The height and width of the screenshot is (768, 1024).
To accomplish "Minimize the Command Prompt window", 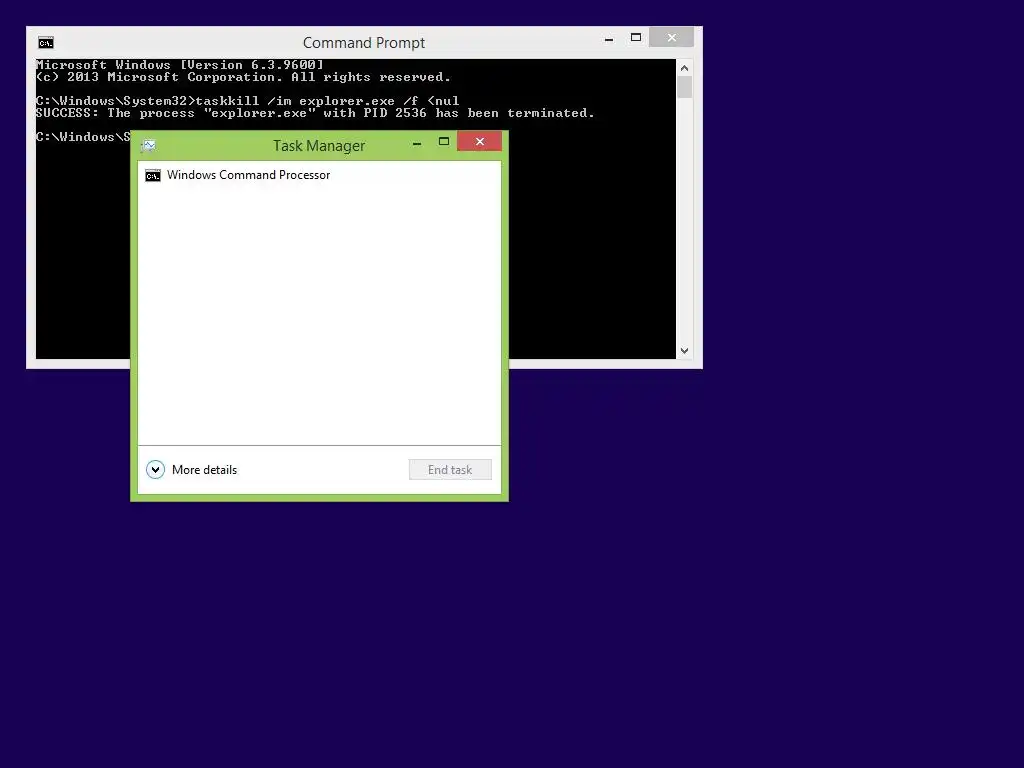I will [609, 39].
